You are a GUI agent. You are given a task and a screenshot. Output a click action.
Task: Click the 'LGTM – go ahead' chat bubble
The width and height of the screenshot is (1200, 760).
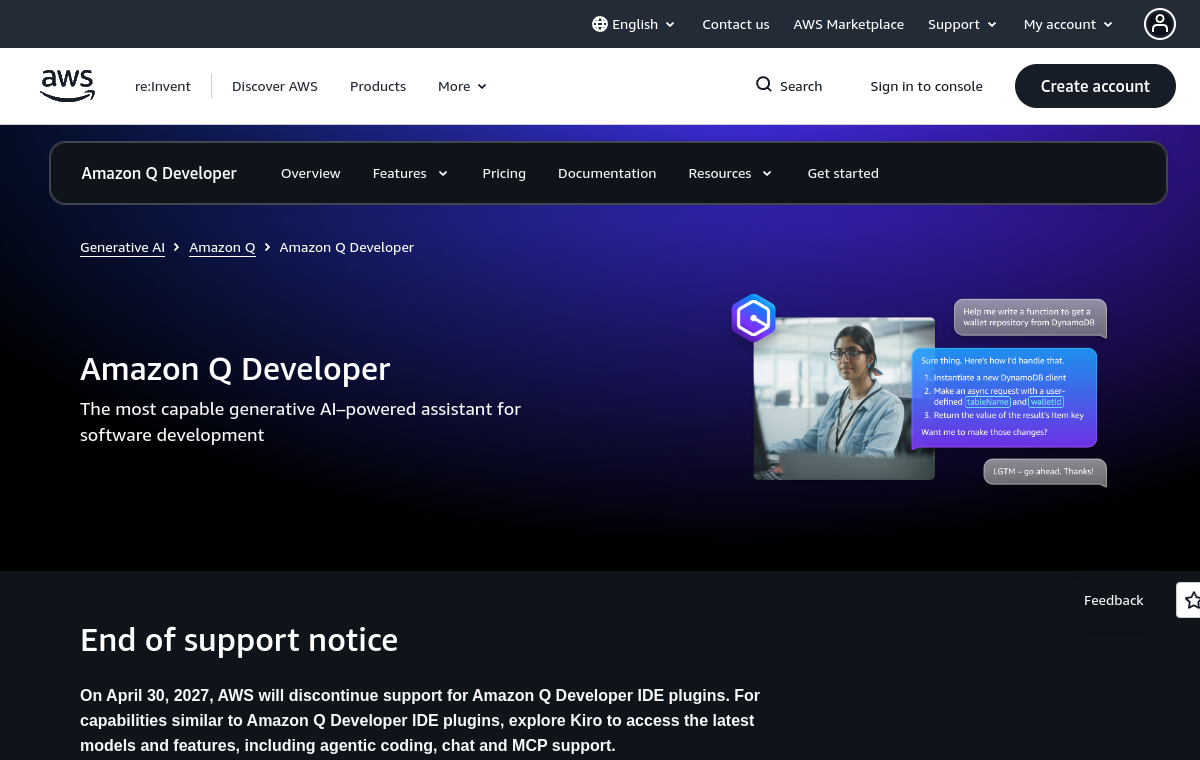pos(1045,471)
